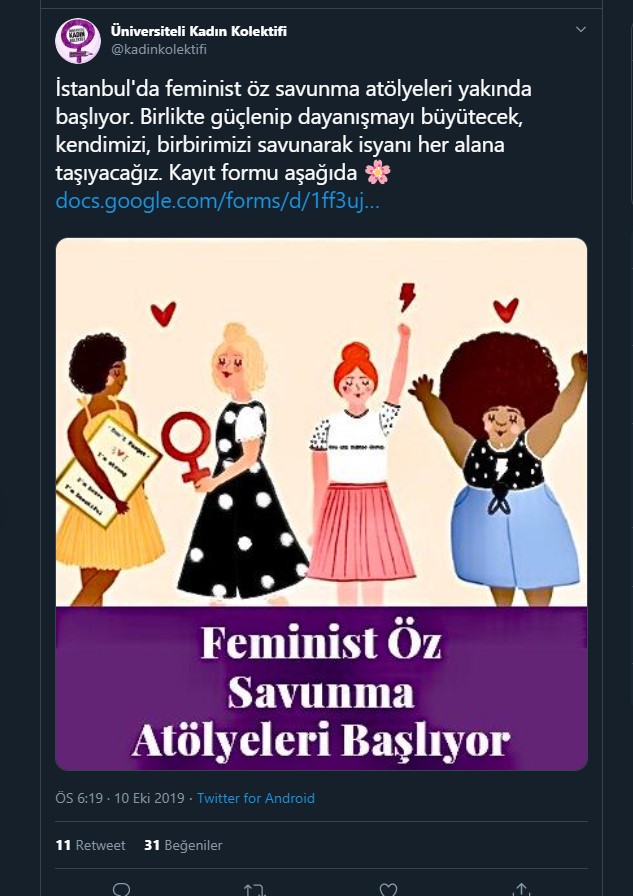Open the tweet options chevron menu
The height and width of the screenshot is (896, 633).
pos(580,29)
